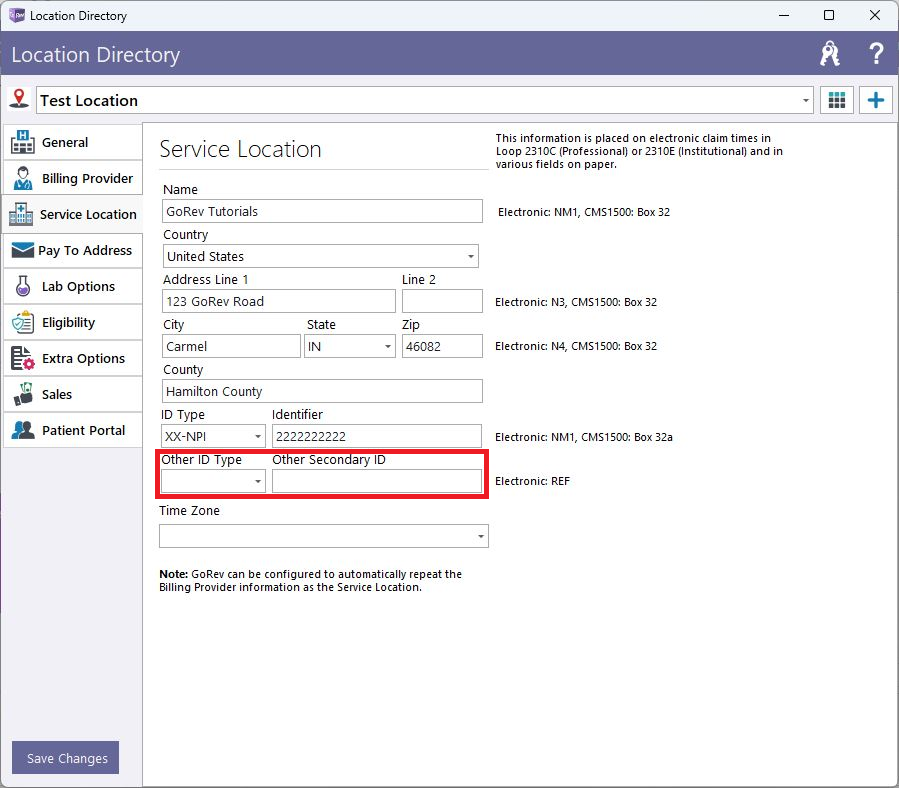
Task: Open help with the question mark icon
Action: [x=875, y=54]
